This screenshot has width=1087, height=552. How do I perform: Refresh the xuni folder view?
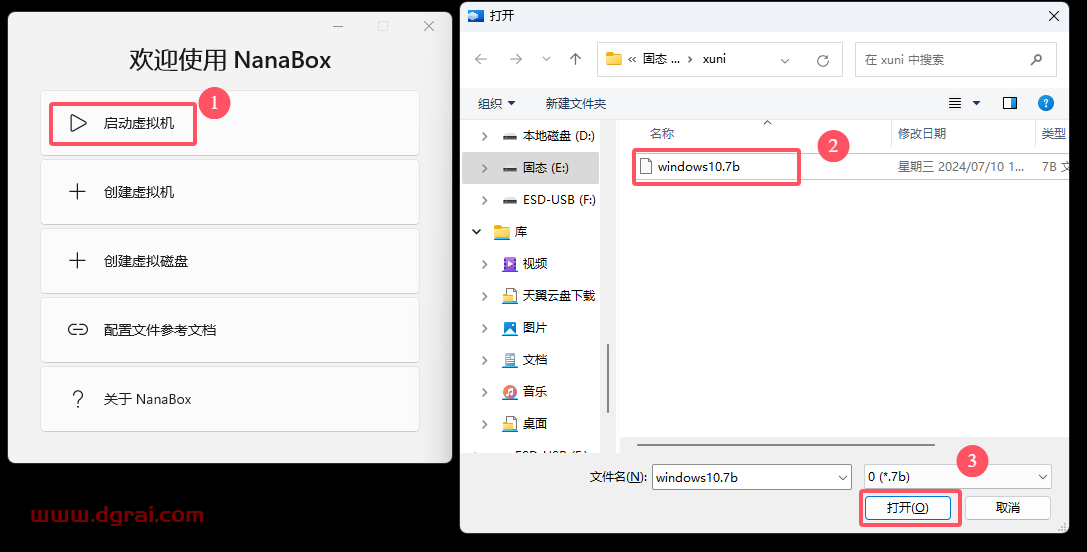click(823, 60)
